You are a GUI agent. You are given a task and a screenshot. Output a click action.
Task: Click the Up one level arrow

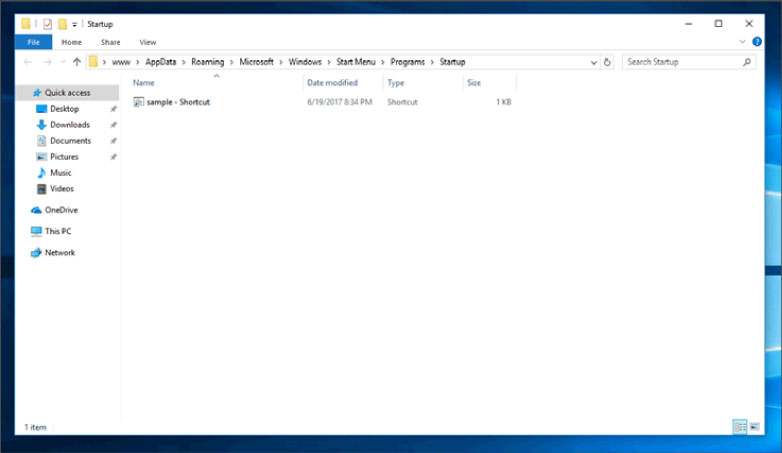click(x=77, y=62)
